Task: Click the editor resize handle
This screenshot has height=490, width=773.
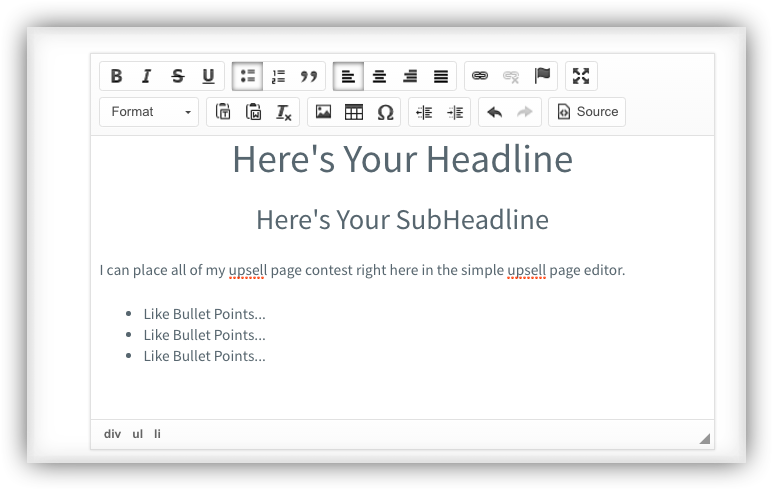Action: tap(705, 438)
